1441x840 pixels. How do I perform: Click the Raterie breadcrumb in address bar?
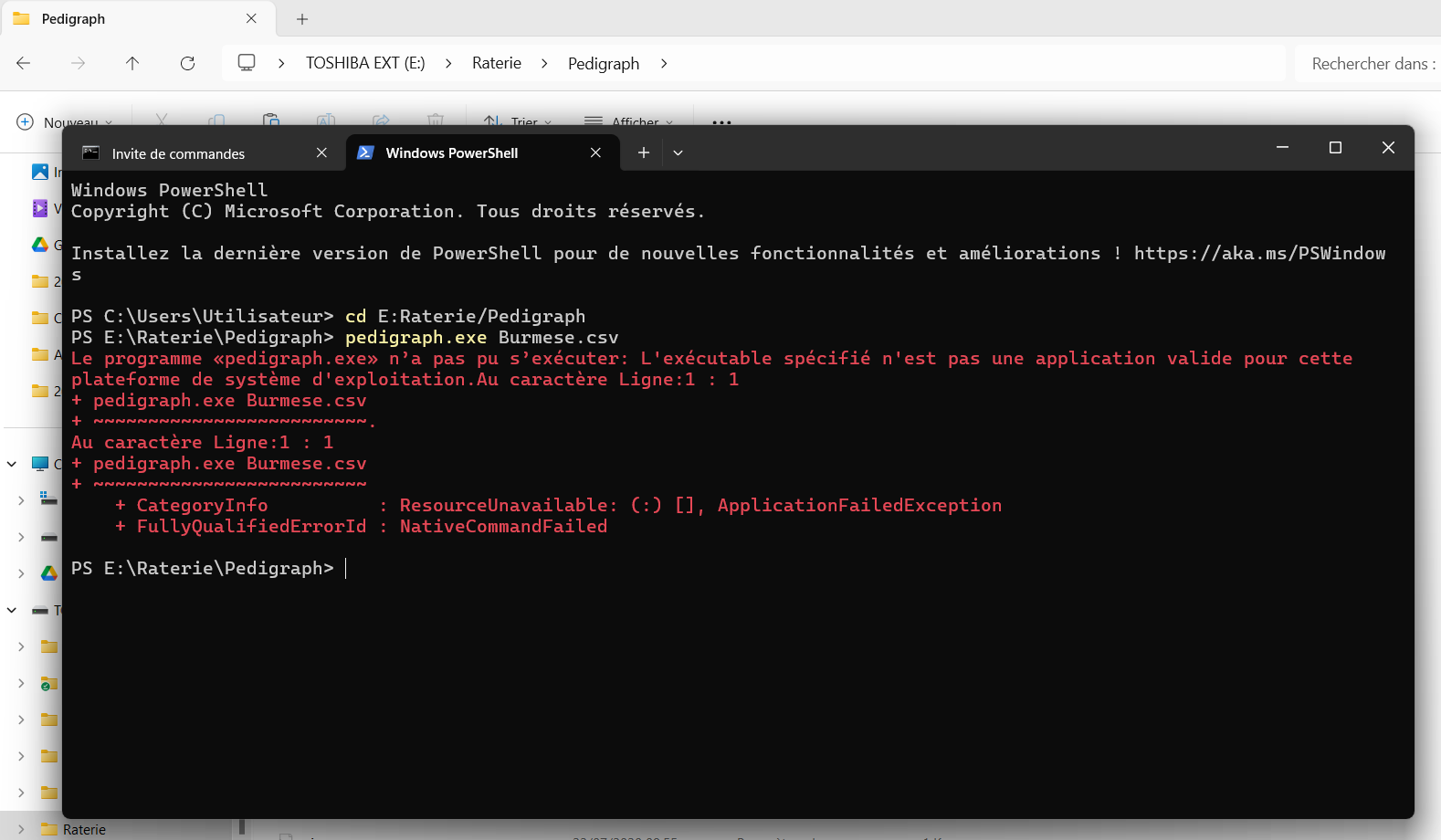tap(497, 63)
